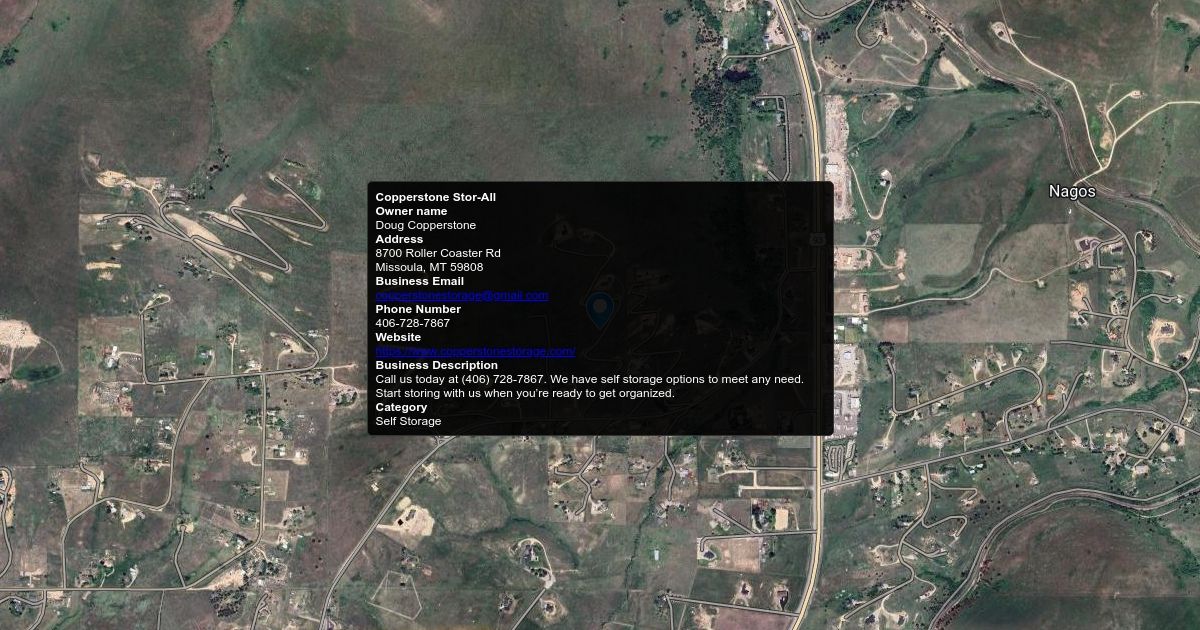This screenshot has width=1200, height=630.
Task: Click the 8700 Roller Coaster Rd address line
Action: (x=437, y=253)
